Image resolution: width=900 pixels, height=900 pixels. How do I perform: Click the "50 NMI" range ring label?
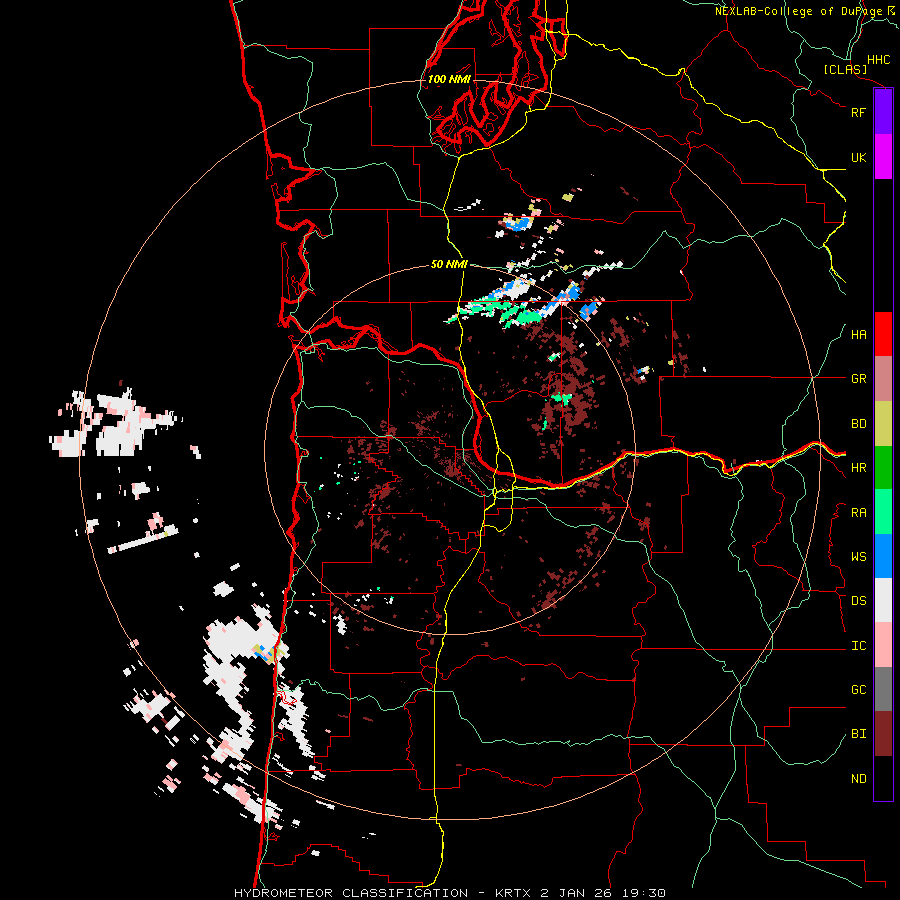(x=449, y=265)
